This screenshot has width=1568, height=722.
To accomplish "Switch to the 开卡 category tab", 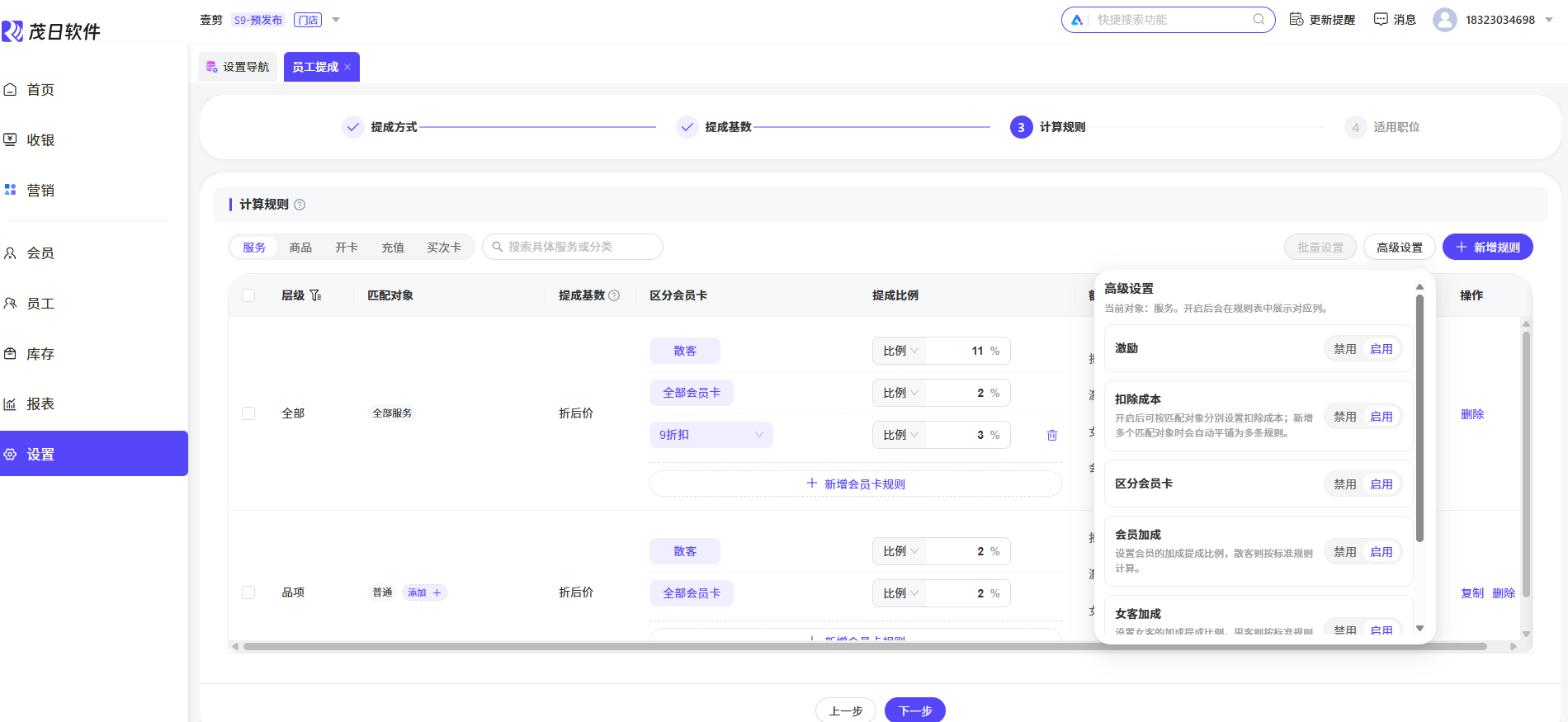I will (x=347, y=247).
